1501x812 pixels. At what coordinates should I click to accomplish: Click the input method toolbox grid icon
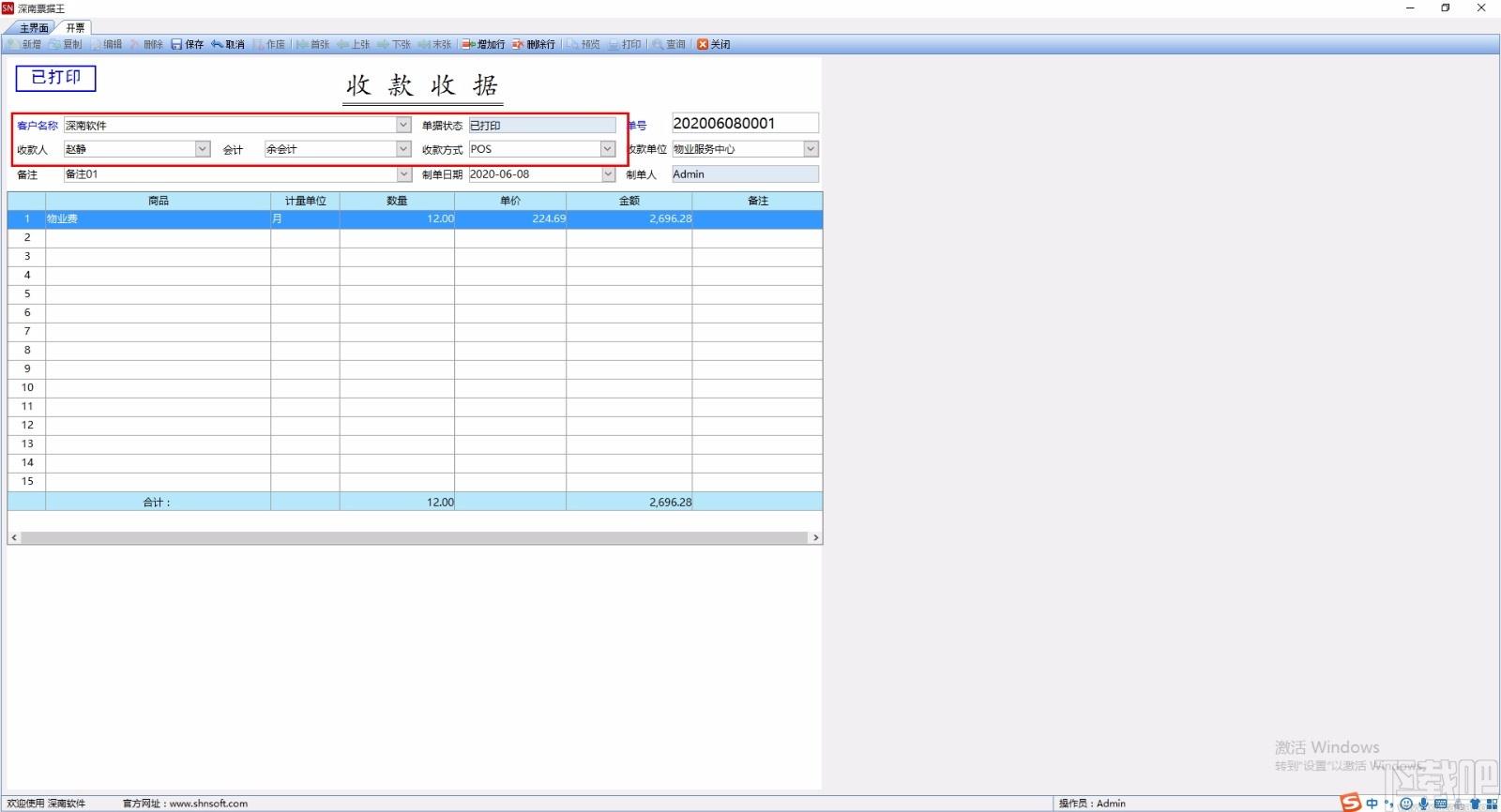(x=1492, y=804)
